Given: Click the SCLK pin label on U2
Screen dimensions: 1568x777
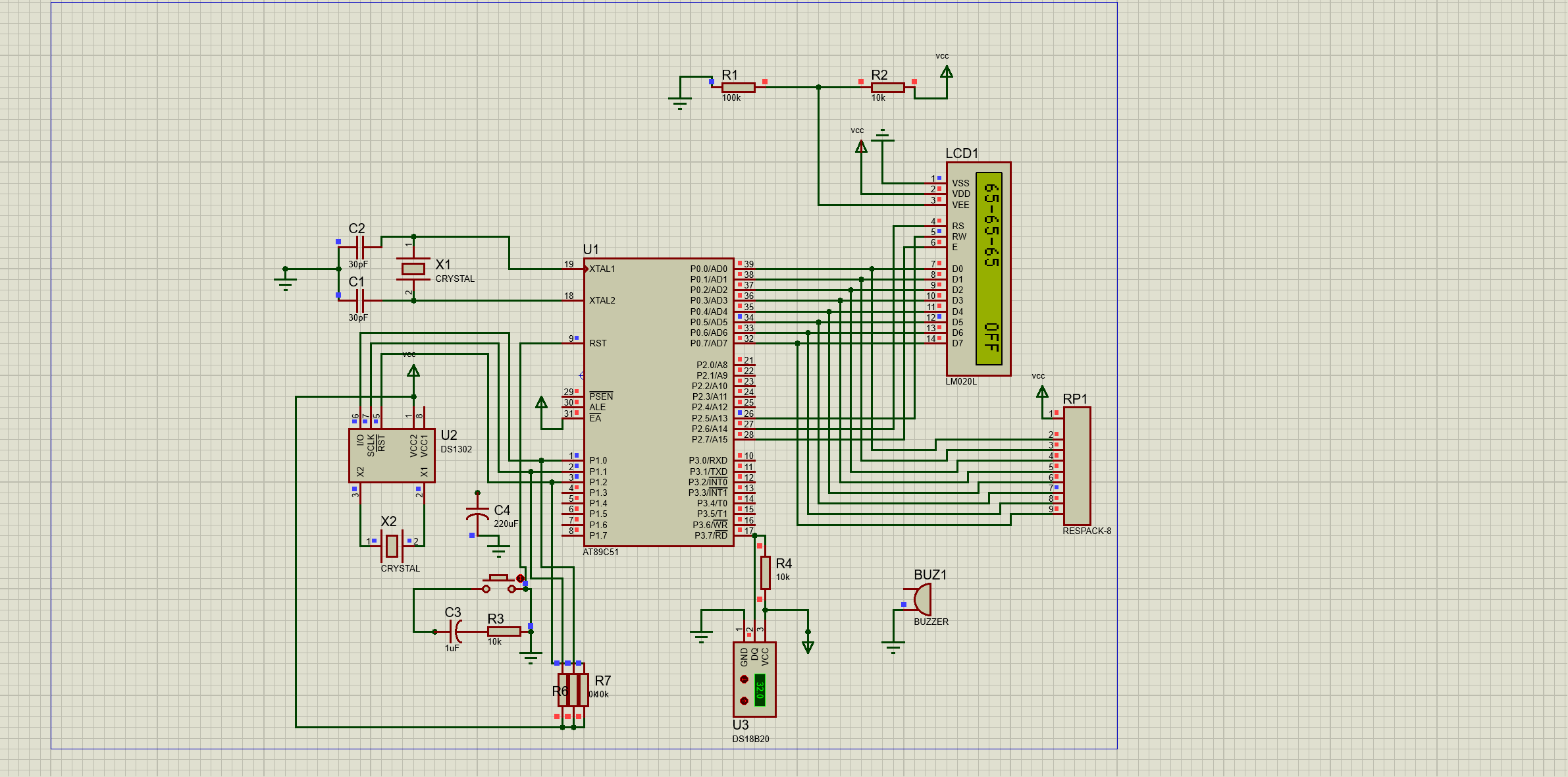Looking at the screenshot, I should click(x=371, y=446).
